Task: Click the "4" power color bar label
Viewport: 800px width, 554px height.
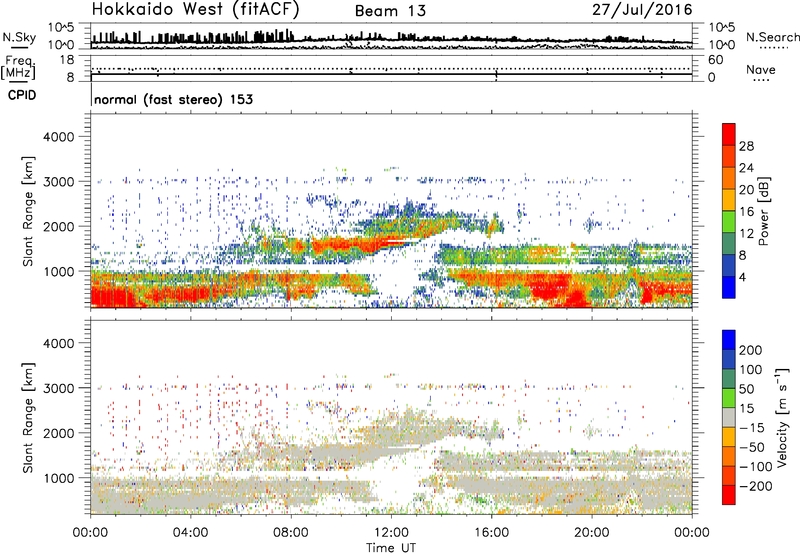Action: pyautogui.click(x=742, y=277)
